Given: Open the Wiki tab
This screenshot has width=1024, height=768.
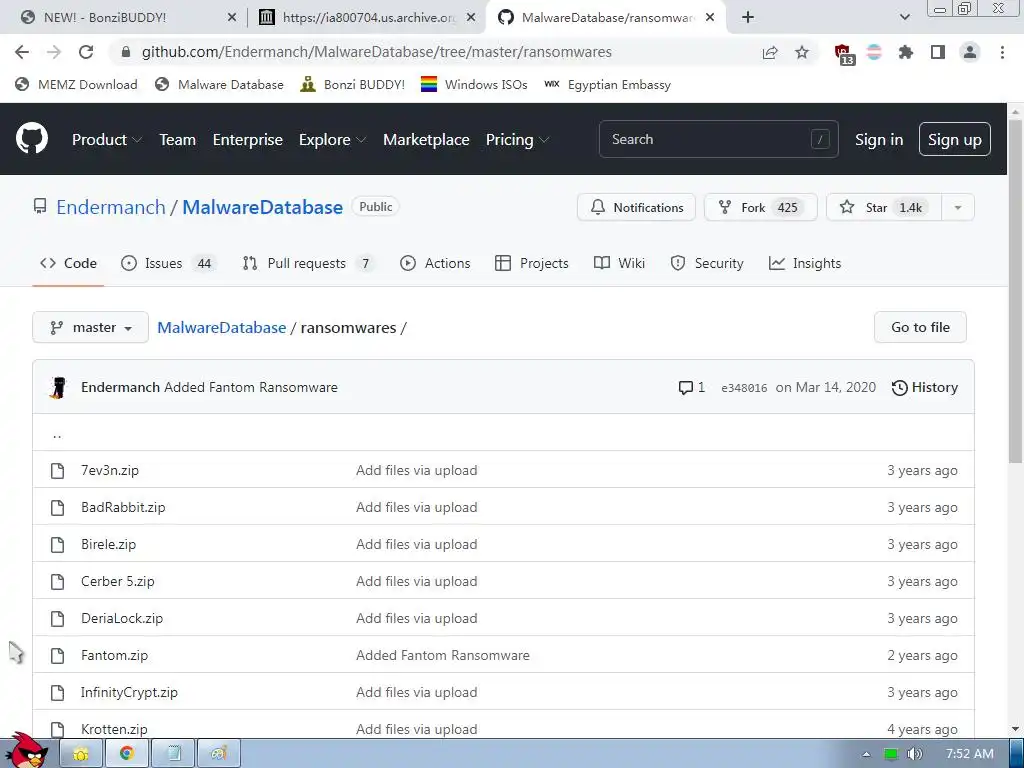Looking at the screenshot, I should click(x=619, y=263).
